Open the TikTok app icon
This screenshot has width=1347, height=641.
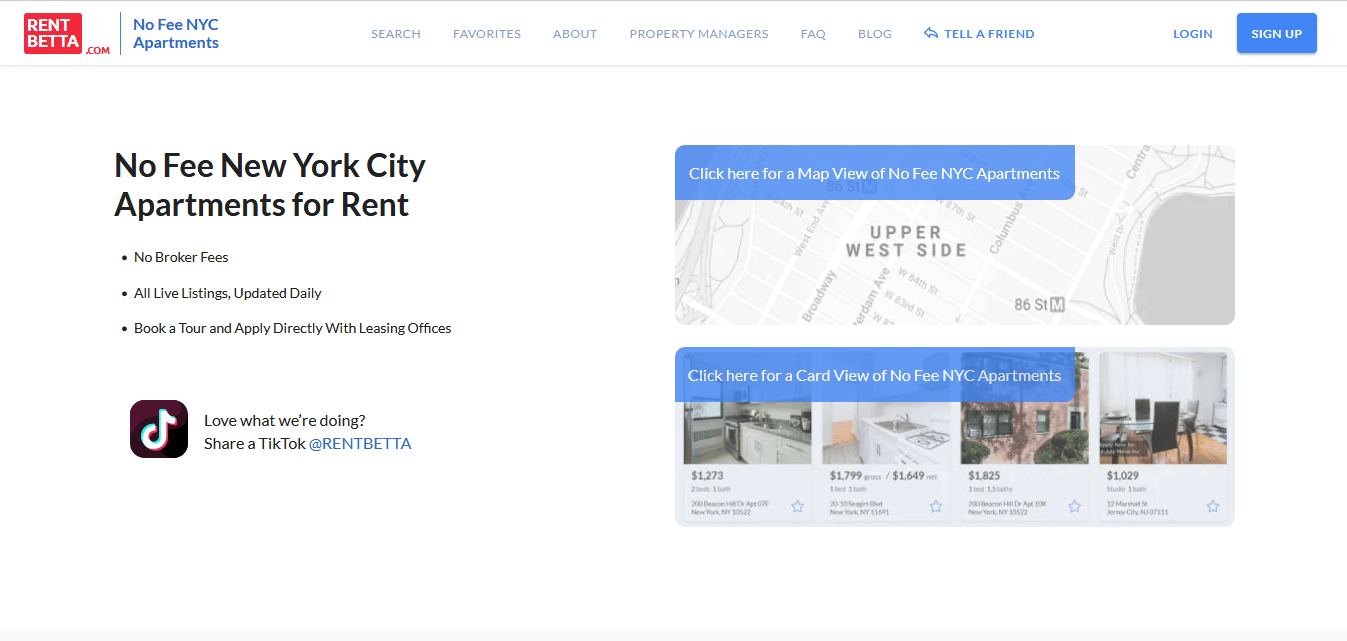pyautogui.click(x=159, y=429)
